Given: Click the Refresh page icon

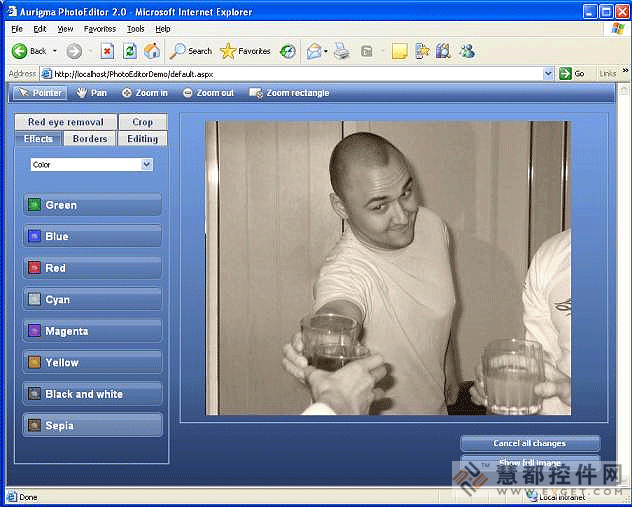Looking at the screenshot, I should click(130, 51).
